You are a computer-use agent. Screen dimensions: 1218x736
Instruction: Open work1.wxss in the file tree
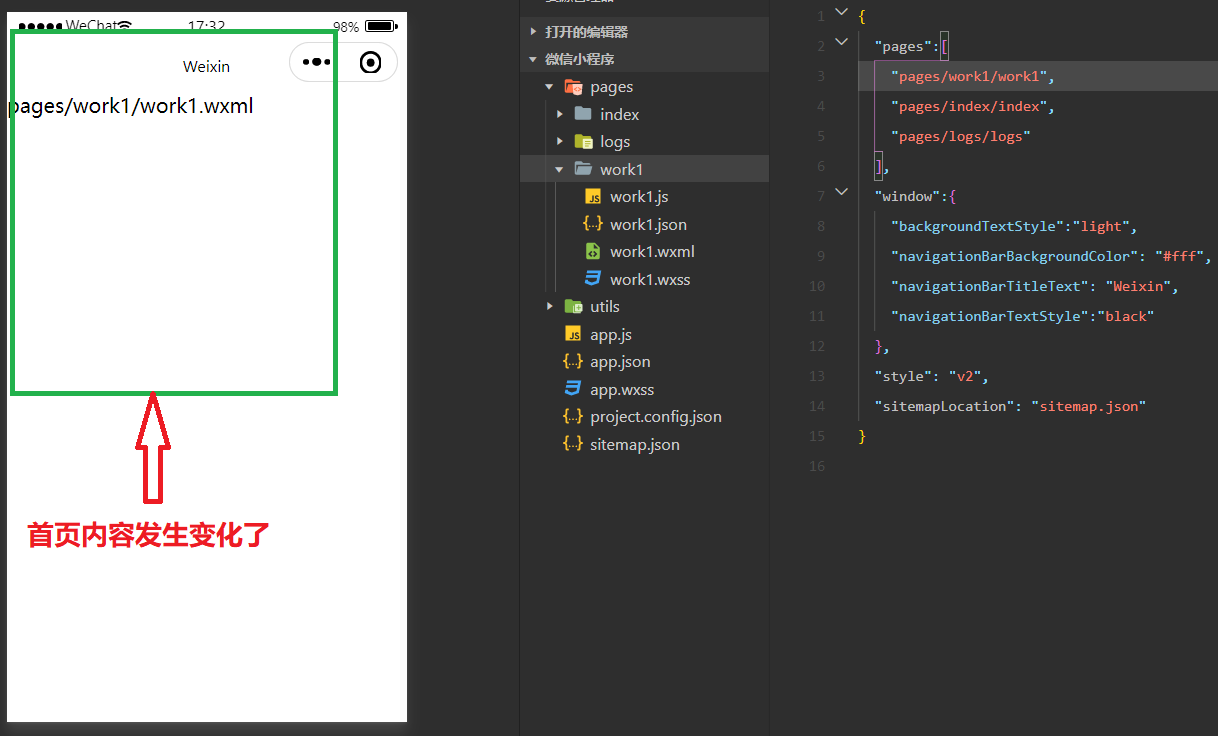pos(650,279)
